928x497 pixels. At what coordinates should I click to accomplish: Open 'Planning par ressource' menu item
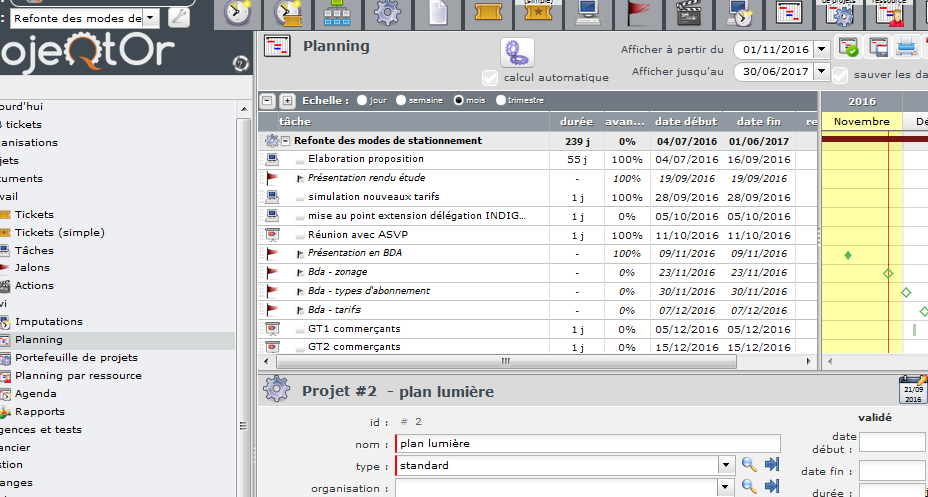(x=78, y=375)
